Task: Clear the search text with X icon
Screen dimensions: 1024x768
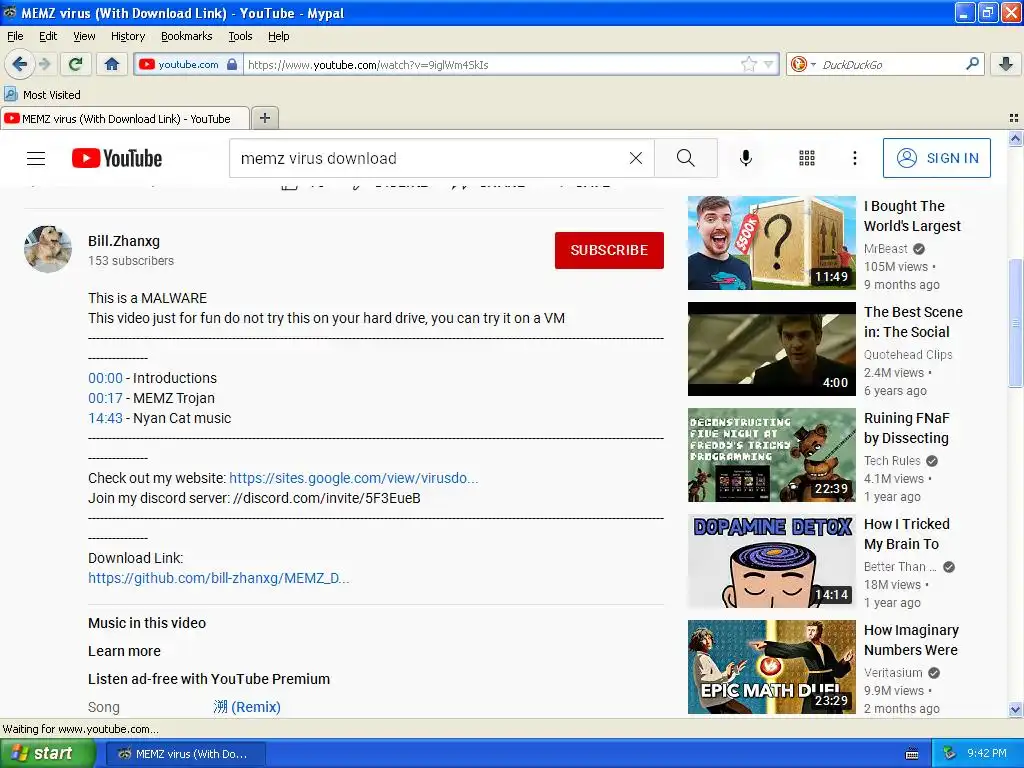Action: (635, 158)
